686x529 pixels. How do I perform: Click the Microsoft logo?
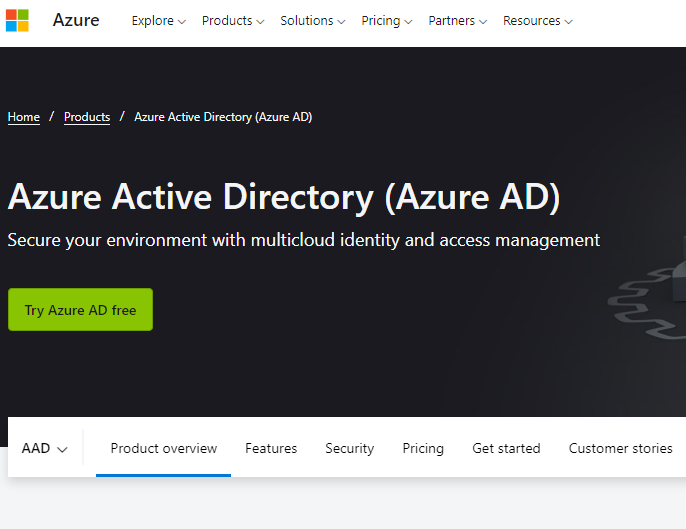[x=17, y=21]
